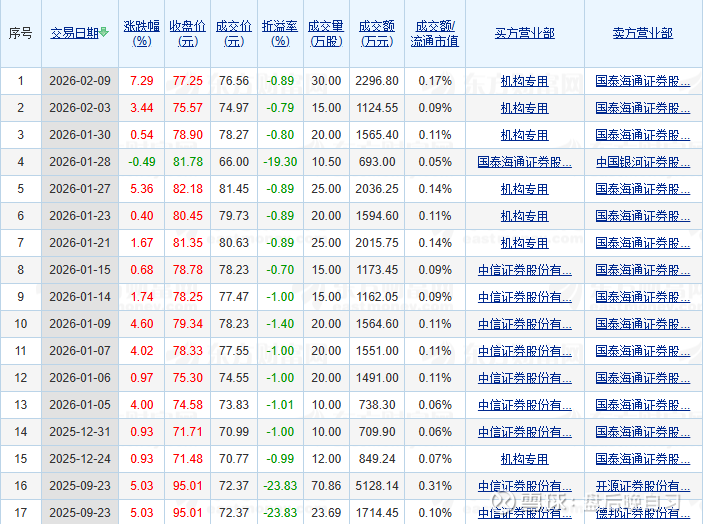The height and width of the screenshot is (524, 703).
Task: Click the 序号 header cell
Action: click(x=21, y=33)
